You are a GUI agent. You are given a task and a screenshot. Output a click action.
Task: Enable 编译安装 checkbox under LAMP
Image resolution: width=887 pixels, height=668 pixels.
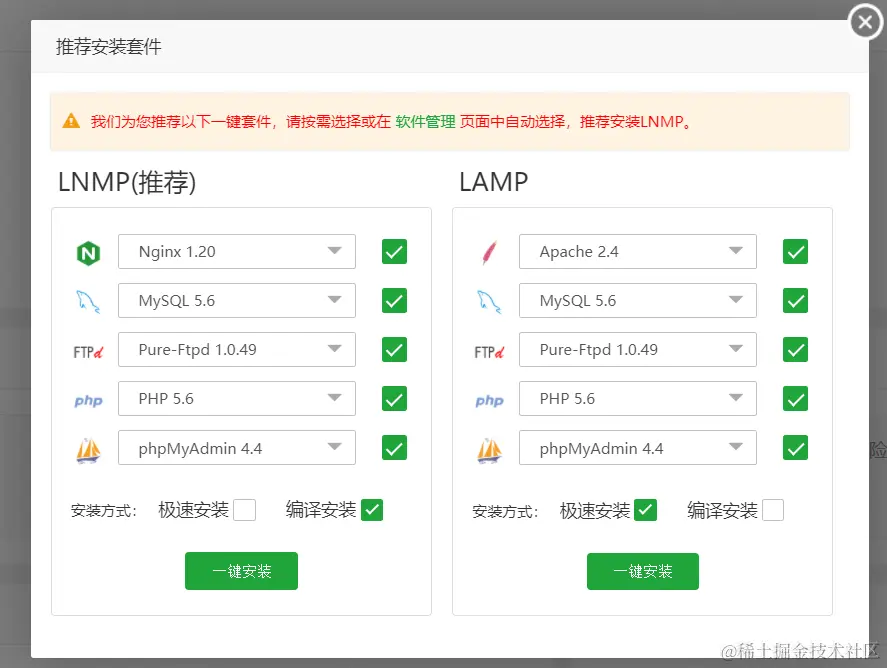[773, 510]
